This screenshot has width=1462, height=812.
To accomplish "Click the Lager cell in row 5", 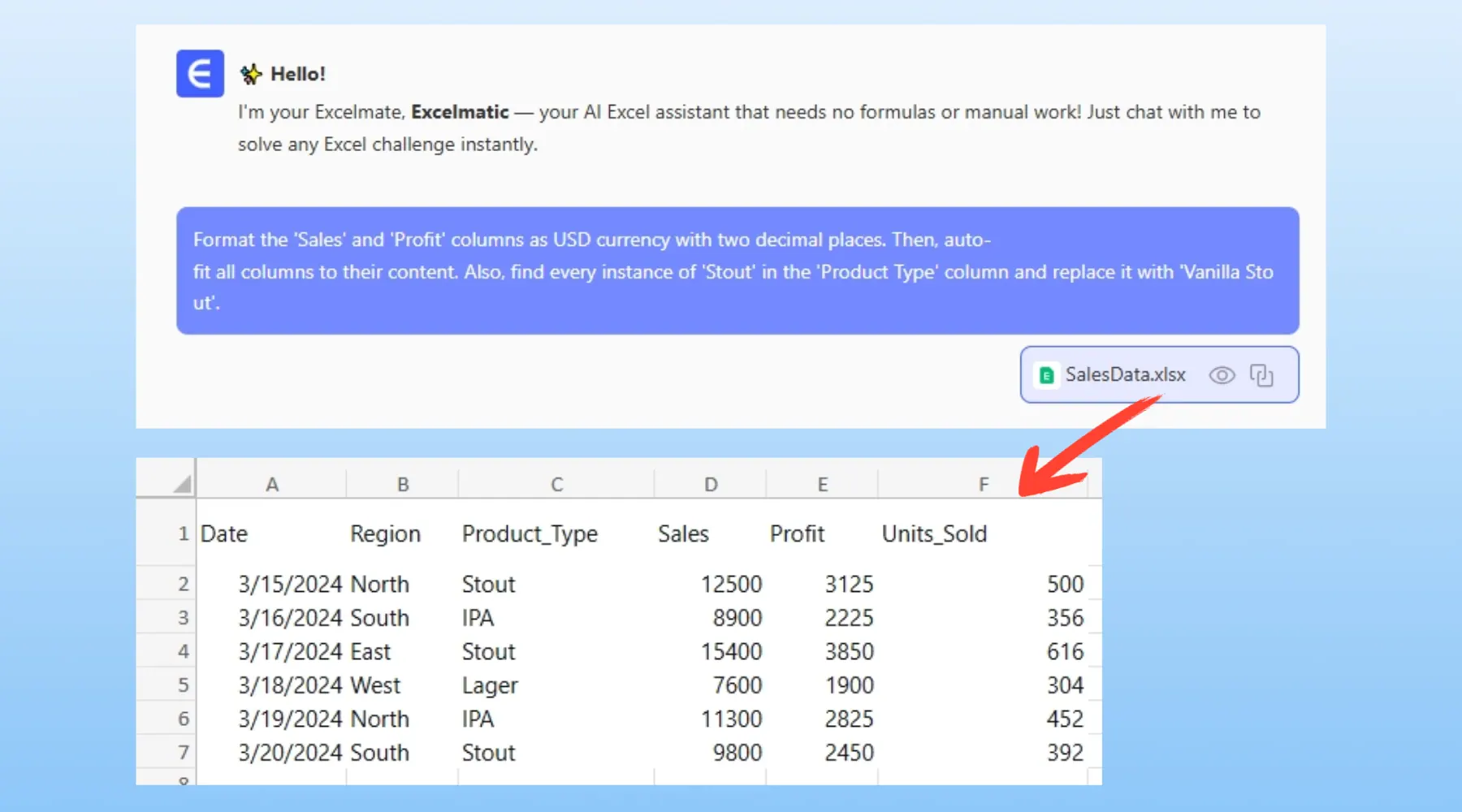I will [490, 685].
